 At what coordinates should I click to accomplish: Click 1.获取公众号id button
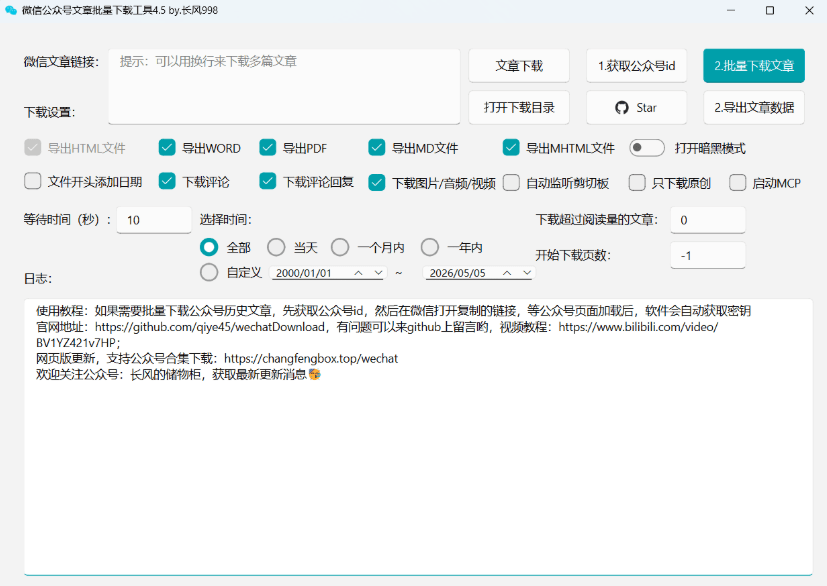point(636,66)
